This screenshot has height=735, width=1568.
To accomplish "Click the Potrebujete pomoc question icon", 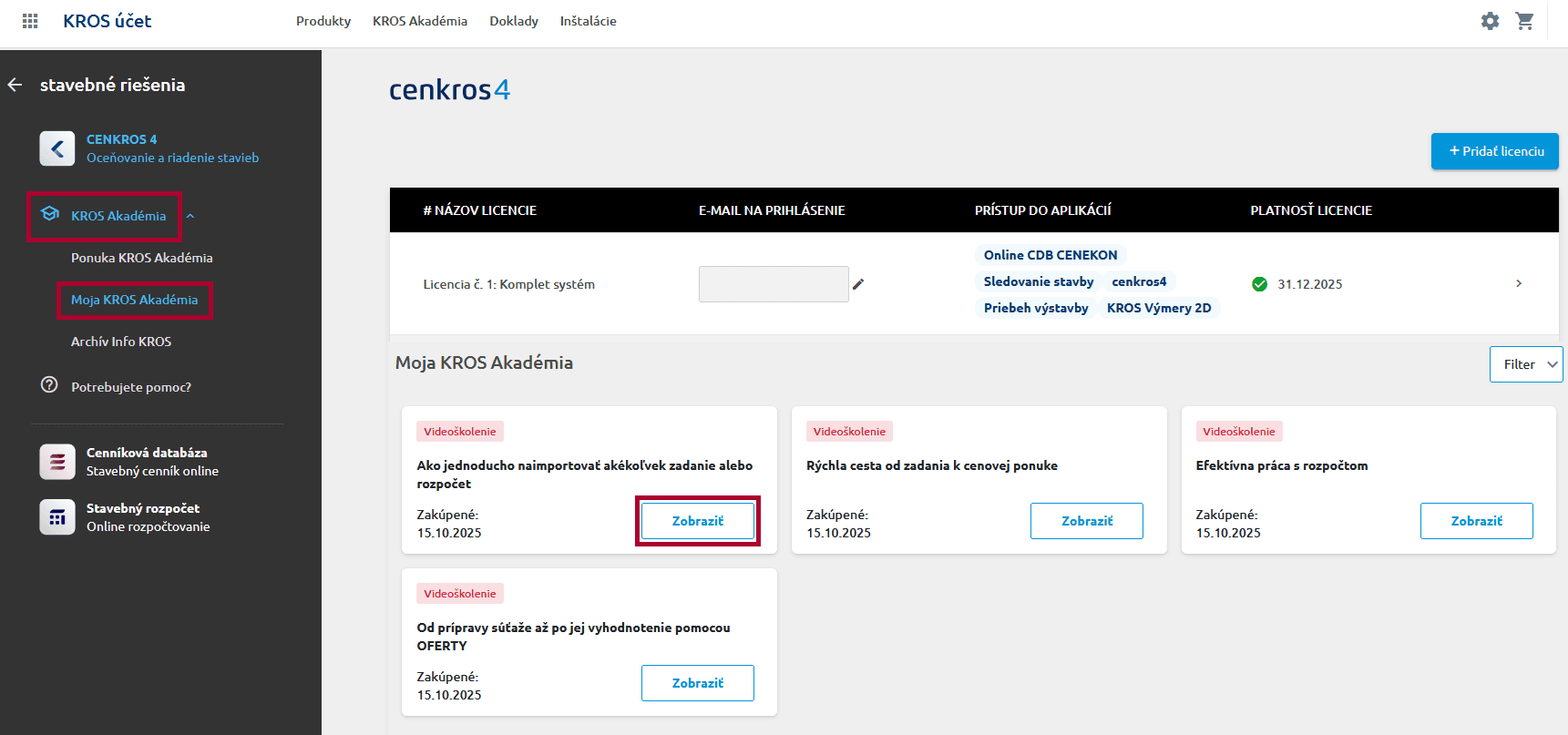I will (x=49, y=385).
